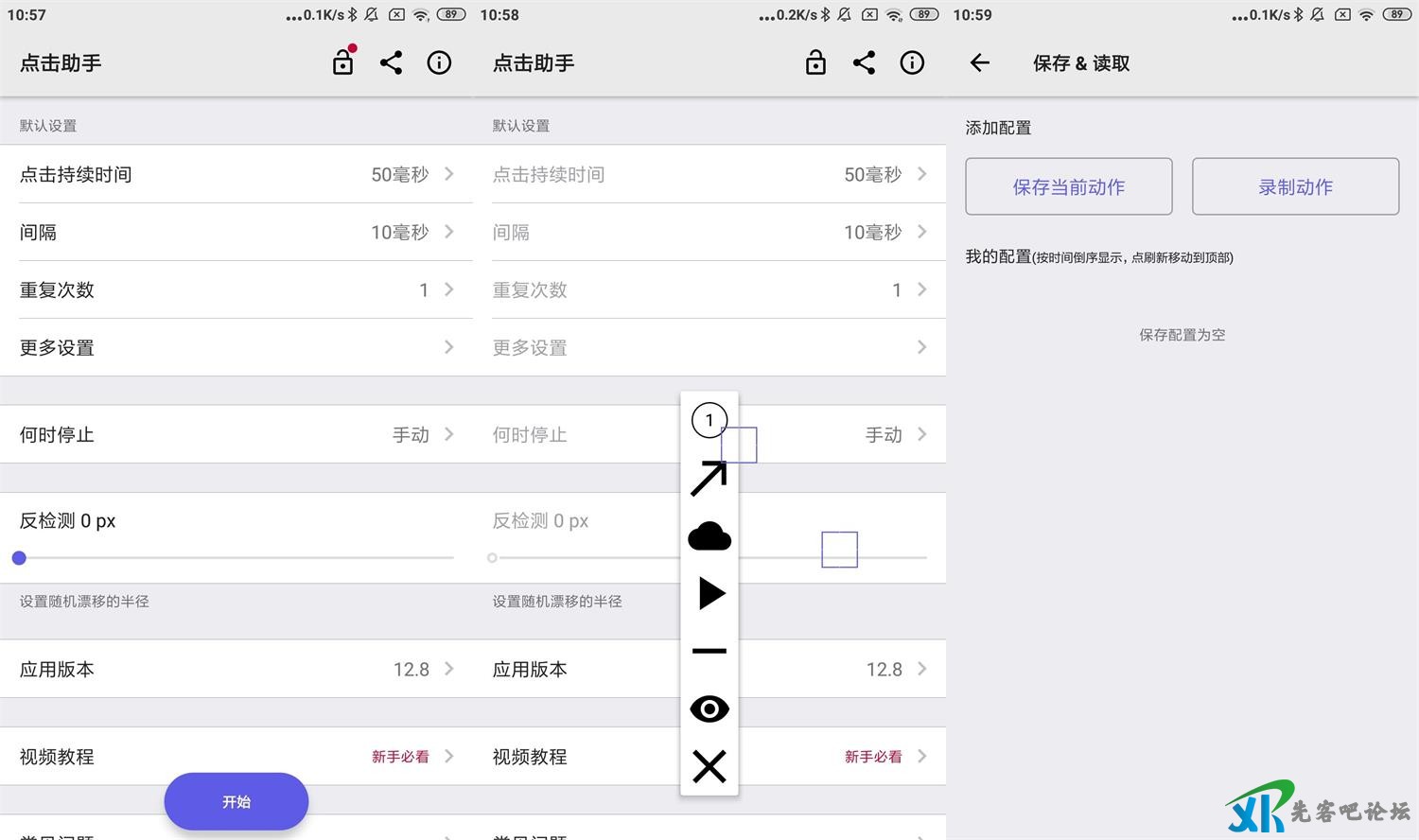Tap share icon in left screen header

click(391, 62)
